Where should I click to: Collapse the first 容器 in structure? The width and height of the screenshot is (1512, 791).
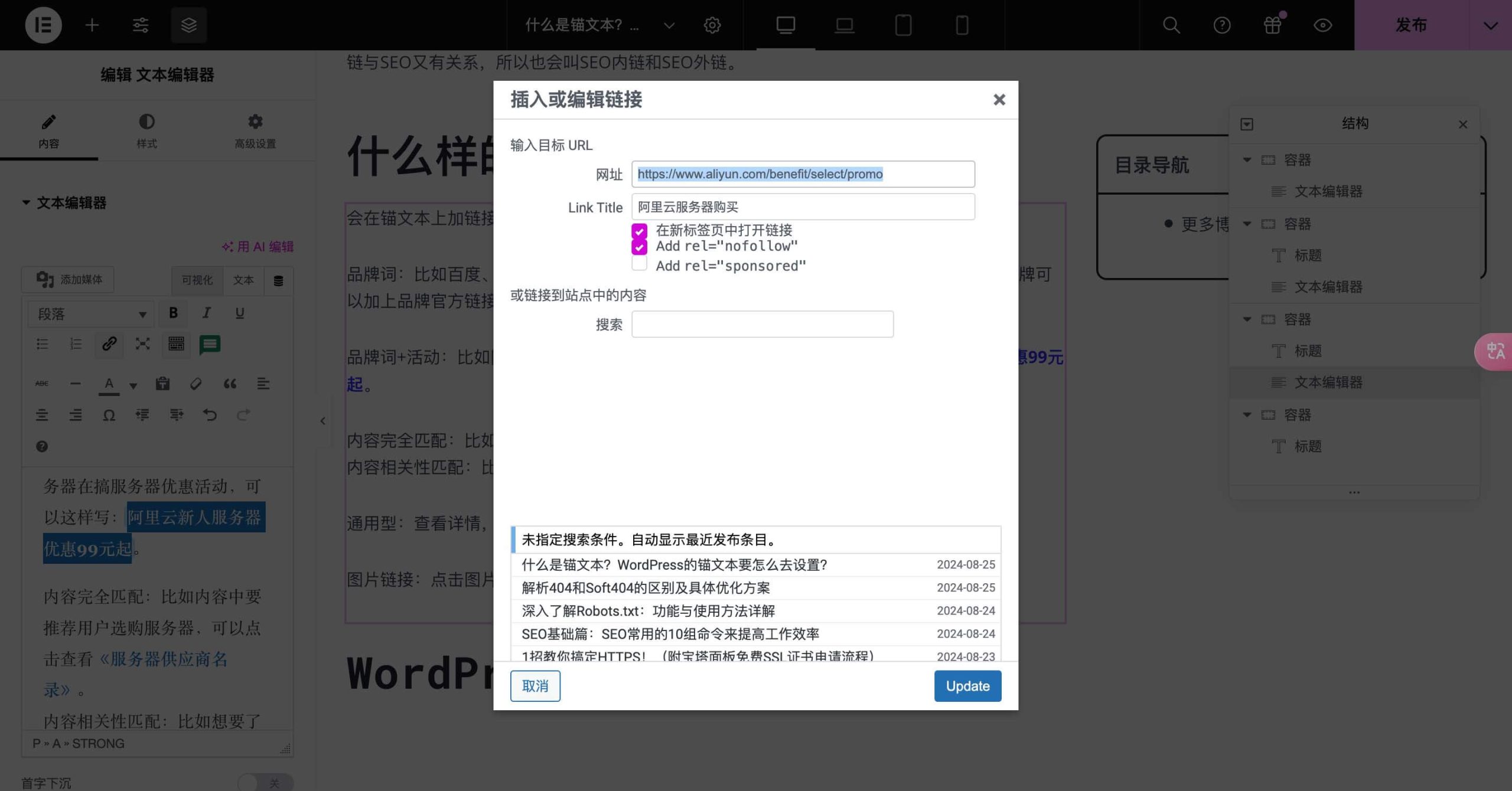tap(1247, 159)
